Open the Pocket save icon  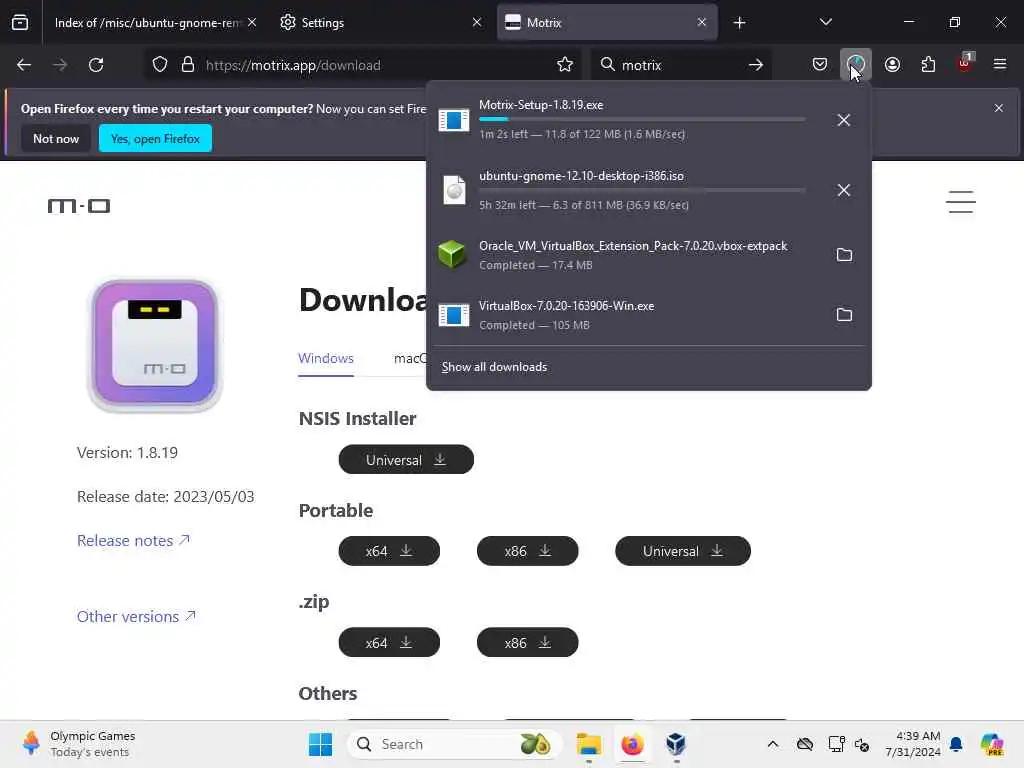point(820,65)
